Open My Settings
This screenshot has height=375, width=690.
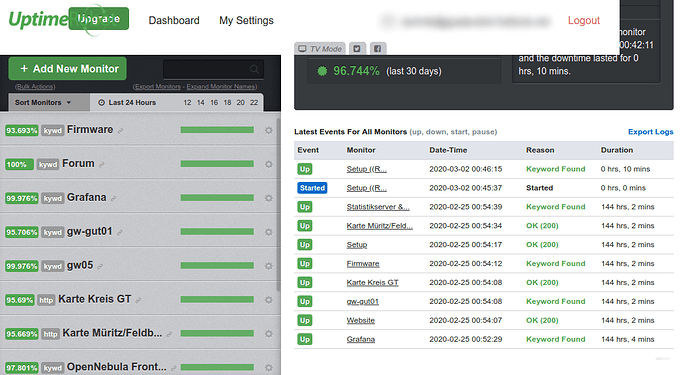[x=246, y=20]
